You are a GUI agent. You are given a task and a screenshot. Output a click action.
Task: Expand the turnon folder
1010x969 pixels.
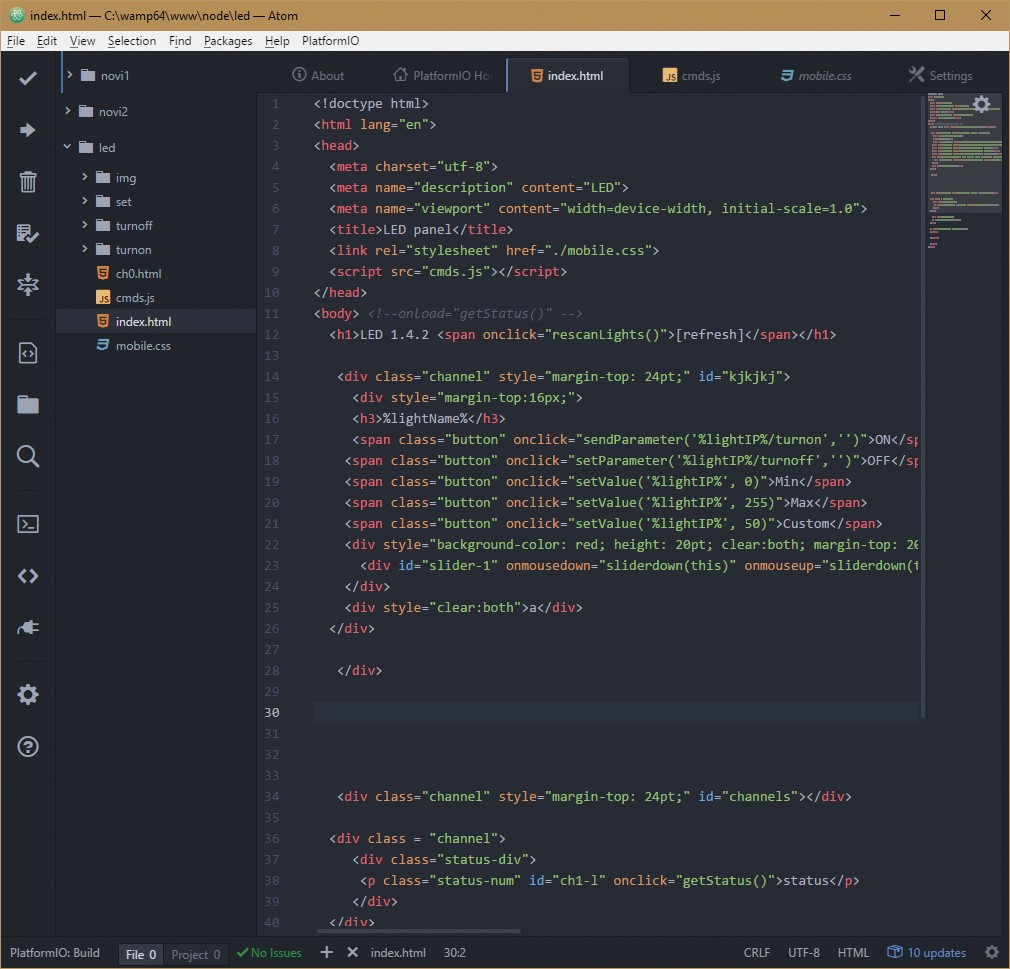(84, 249)
